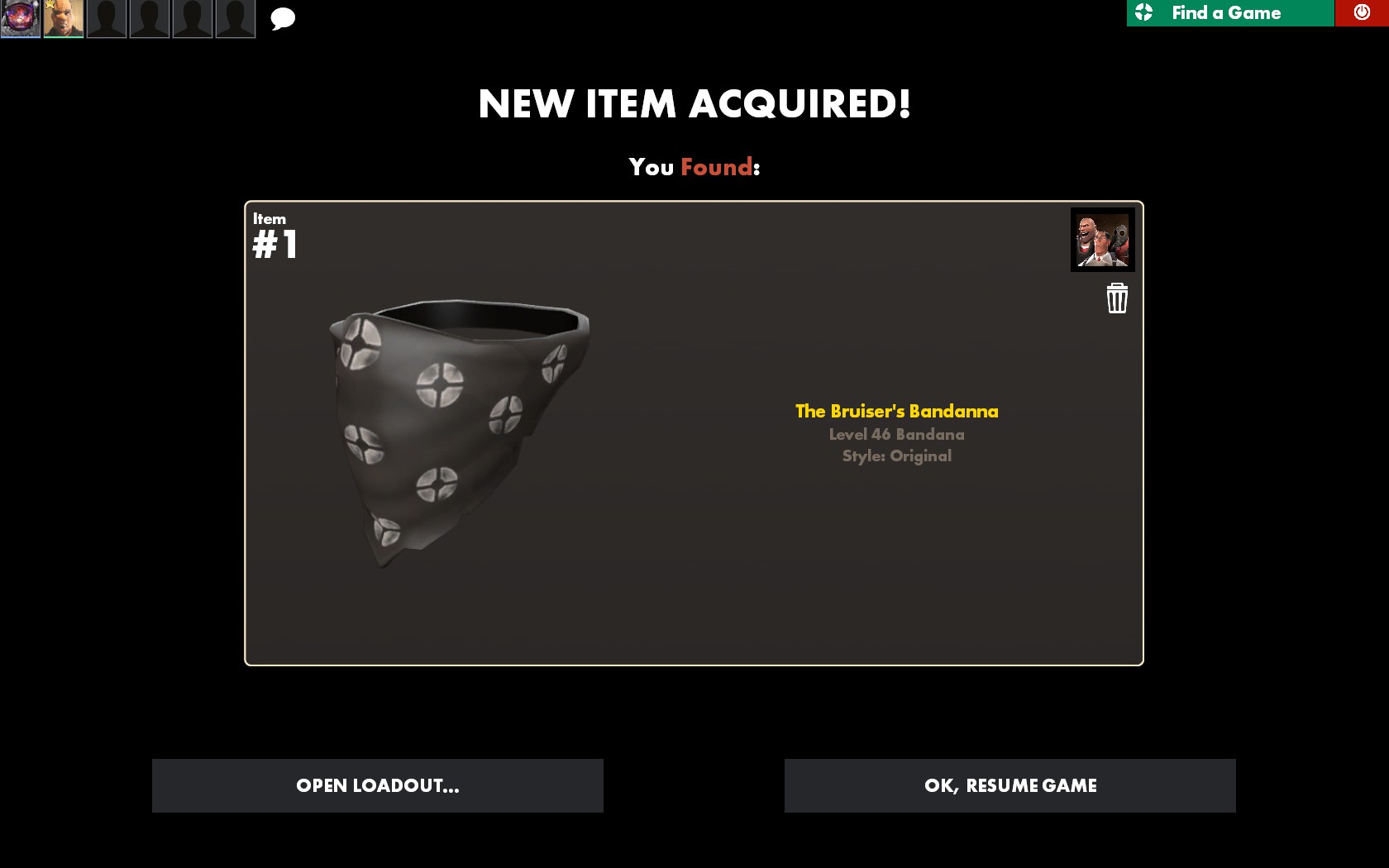Click the Style: Original text

tap(897, 455)
